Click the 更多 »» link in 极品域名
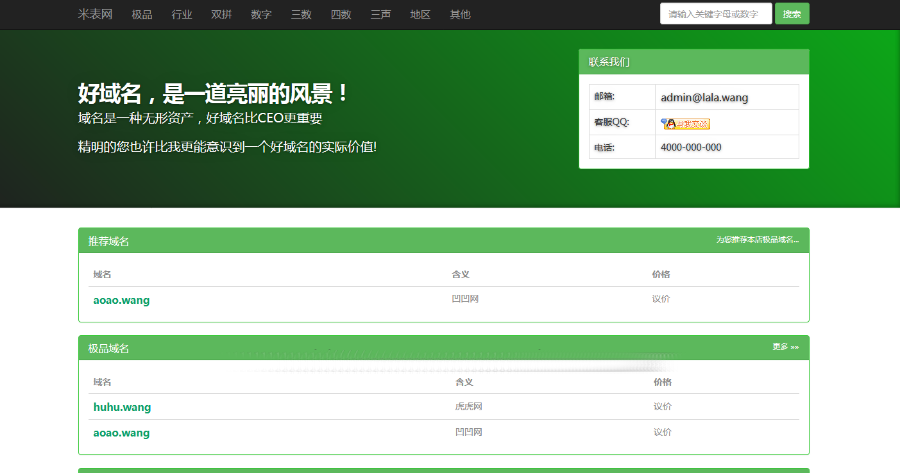Screen dimensions: 900x473 (x=785, y=347)
